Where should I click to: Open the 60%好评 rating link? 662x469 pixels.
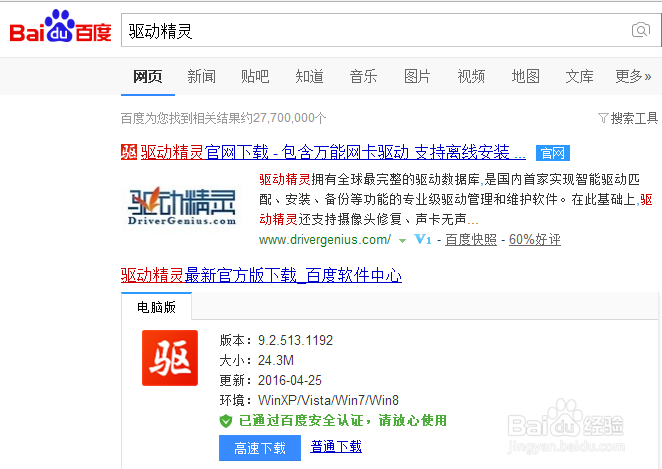(x=534, y=240)
